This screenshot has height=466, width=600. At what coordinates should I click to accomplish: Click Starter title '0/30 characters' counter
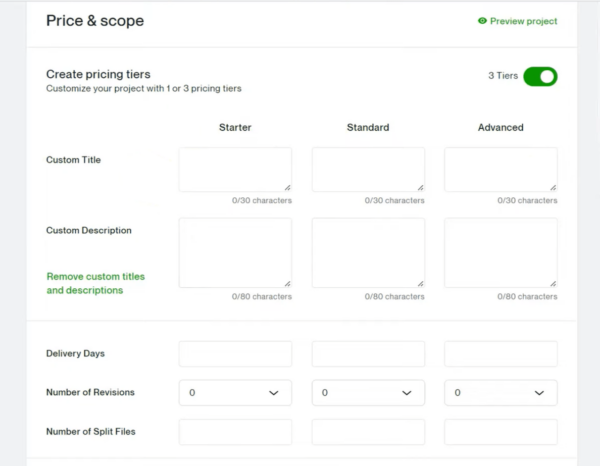coord(262,200)
